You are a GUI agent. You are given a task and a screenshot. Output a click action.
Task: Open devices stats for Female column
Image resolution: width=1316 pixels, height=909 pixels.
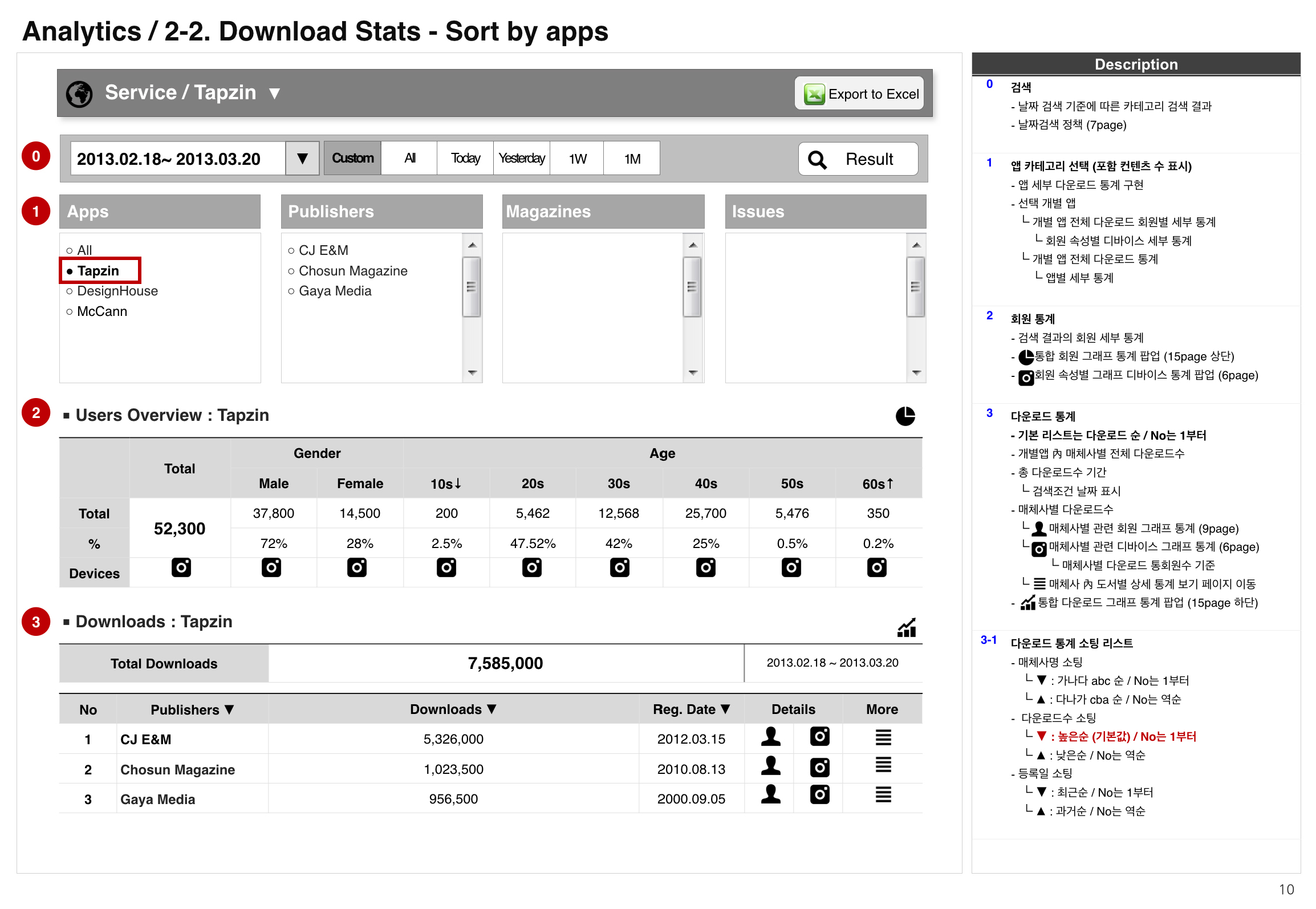tap(357, 568)
